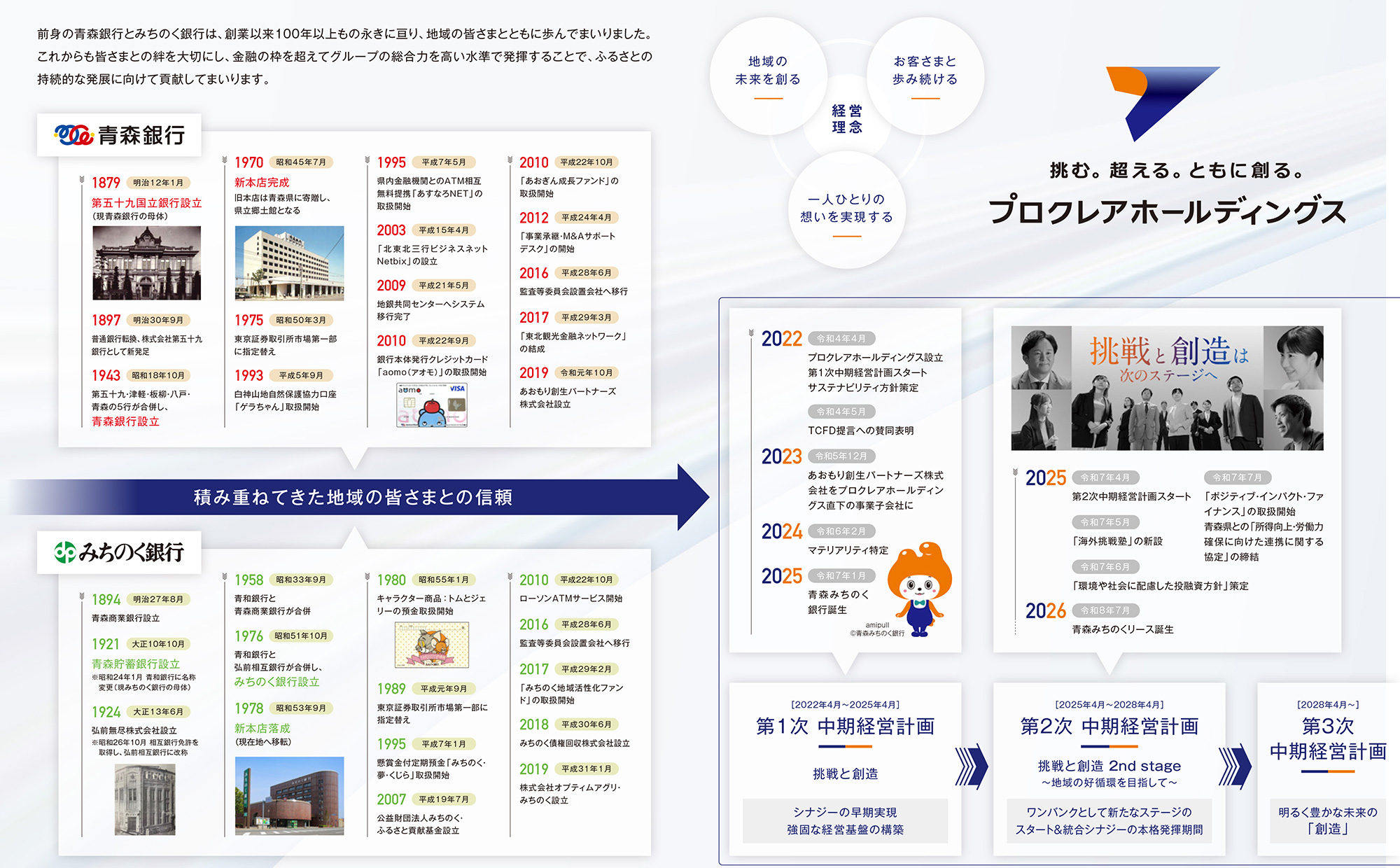Click the 地域の未来を創る circle
The height and width of the screenshot is (868, 1400).
[768, 76]
